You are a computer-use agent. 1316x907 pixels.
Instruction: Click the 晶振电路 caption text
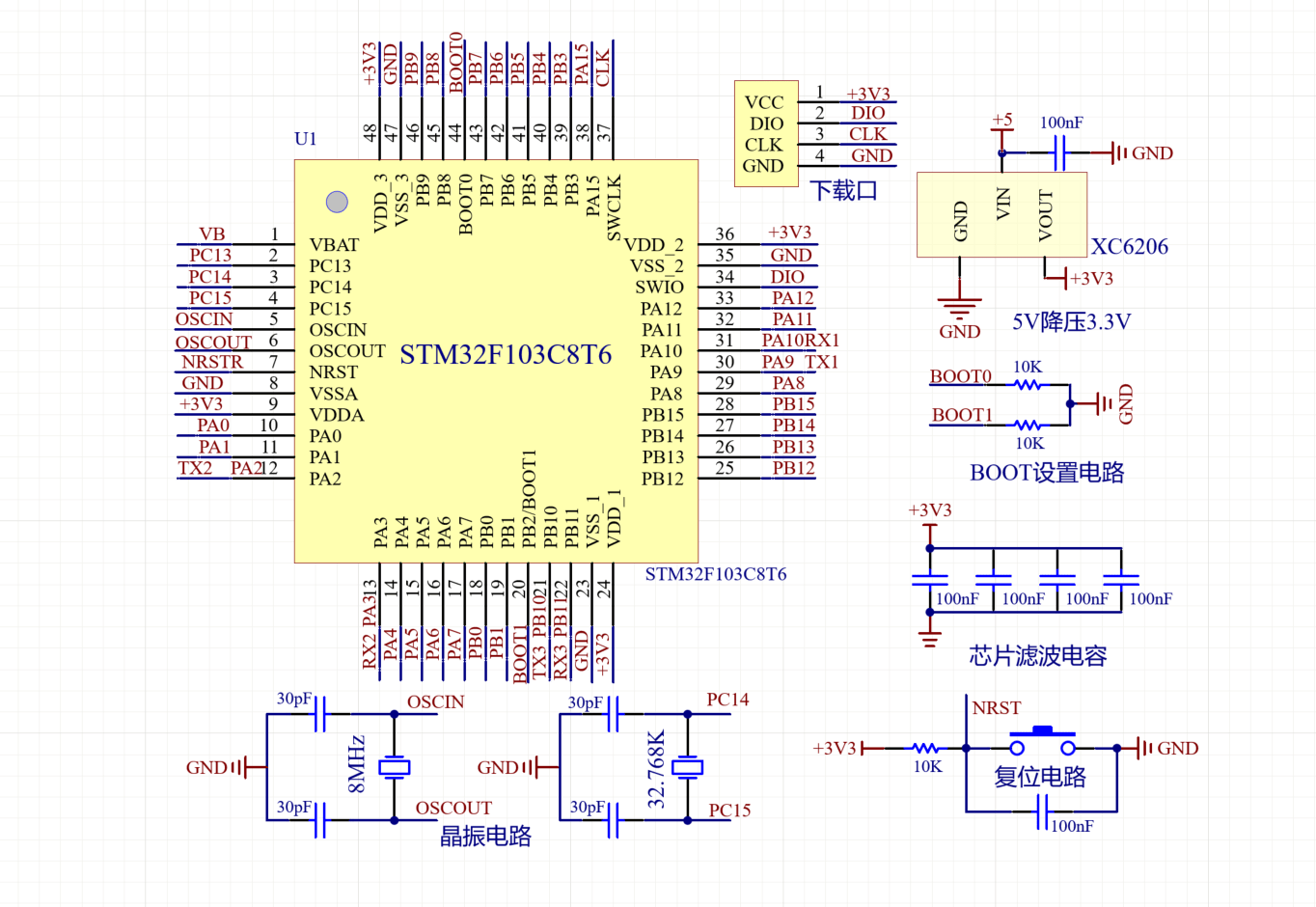pos(485,837)
